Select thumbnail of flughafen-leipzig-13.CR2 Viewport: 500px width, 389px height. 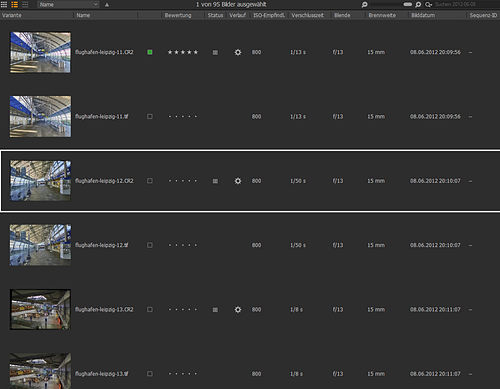40,309
